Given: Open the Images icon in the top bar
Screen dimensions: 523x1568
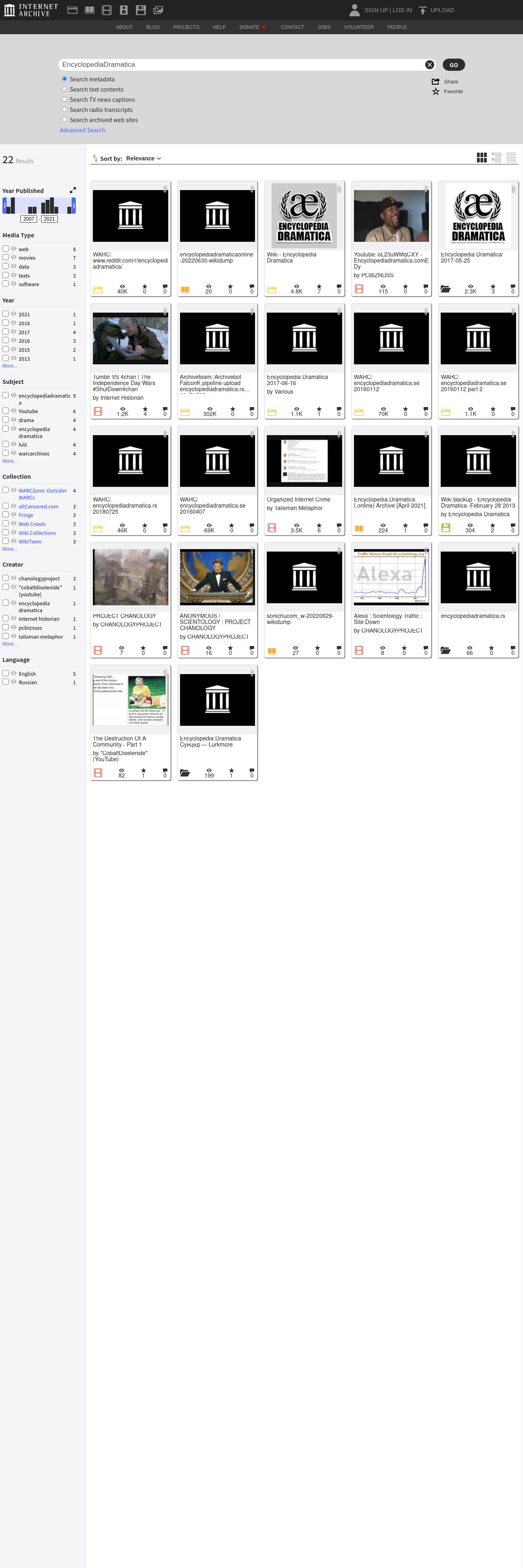Looking at the screenshot, I should 158,10.
